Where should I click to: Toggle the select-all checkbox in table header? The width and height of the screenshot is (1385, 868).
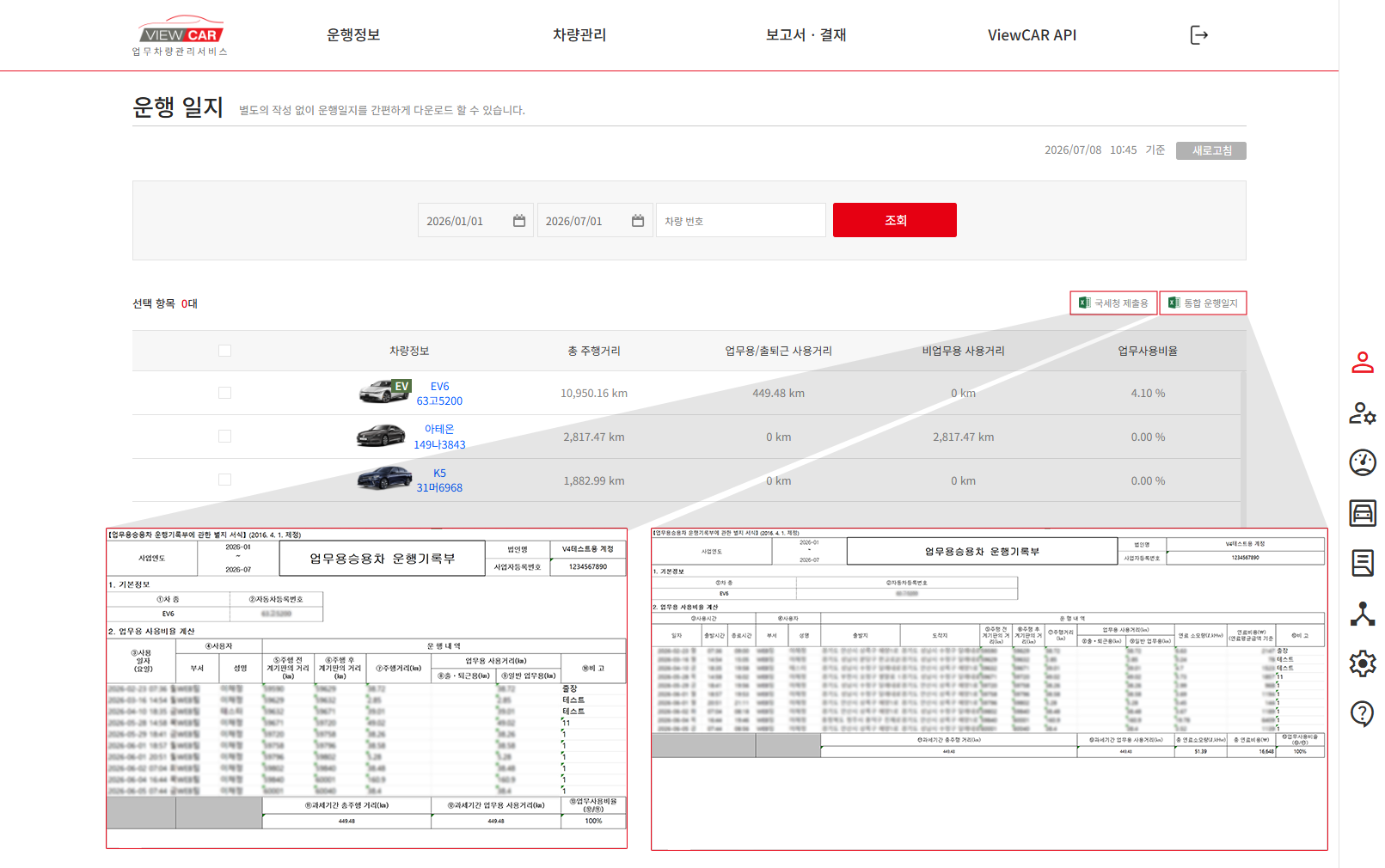[x=224, y=351]
